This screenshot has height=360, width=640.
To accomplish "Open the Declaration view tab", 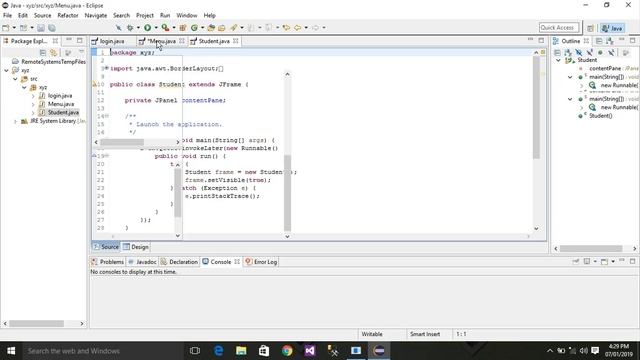I will (179, 262).
